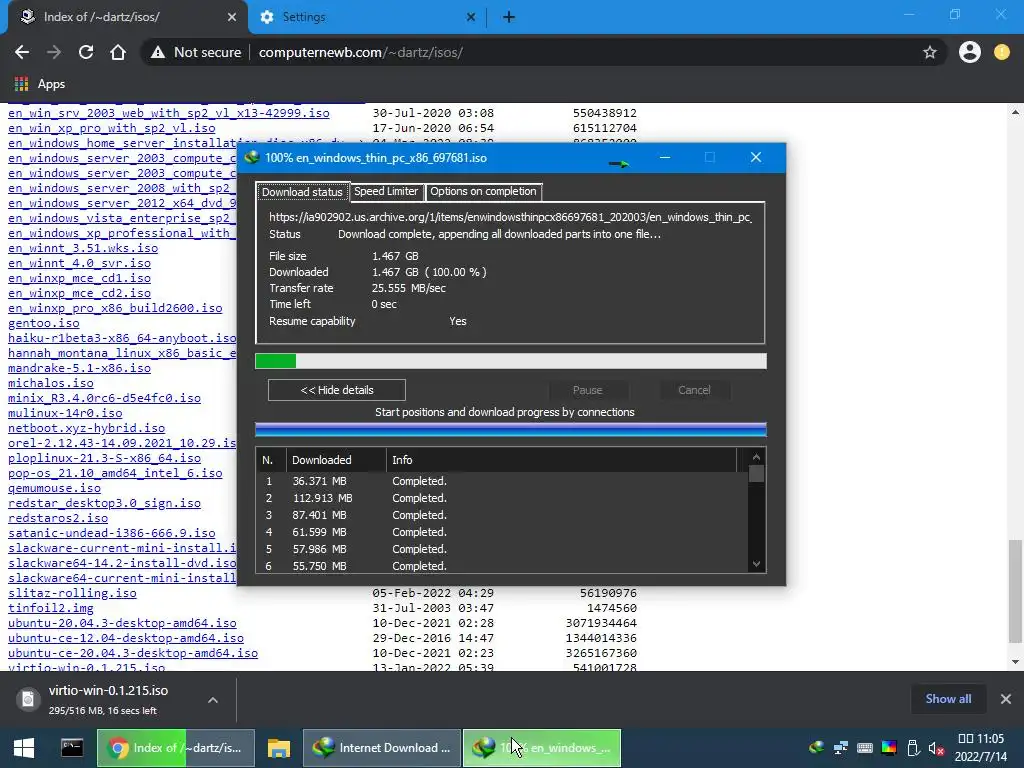Click the virtio-win-0.1.215.iso download file icon
1024x768 pixels.
pos(27,699)
